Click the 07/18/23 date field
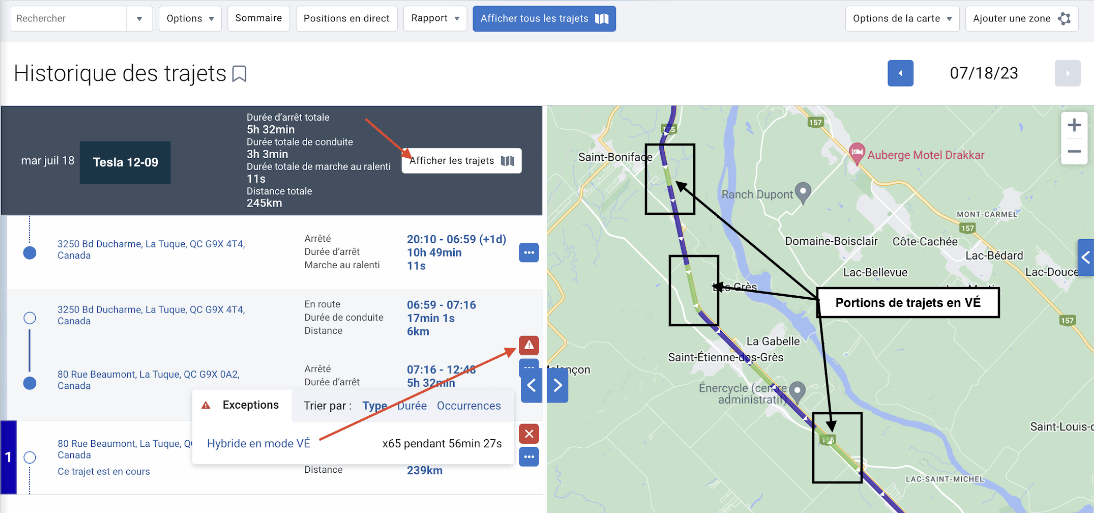The width and height of the screenshot is (1100, 514). [x=984, y=73]
